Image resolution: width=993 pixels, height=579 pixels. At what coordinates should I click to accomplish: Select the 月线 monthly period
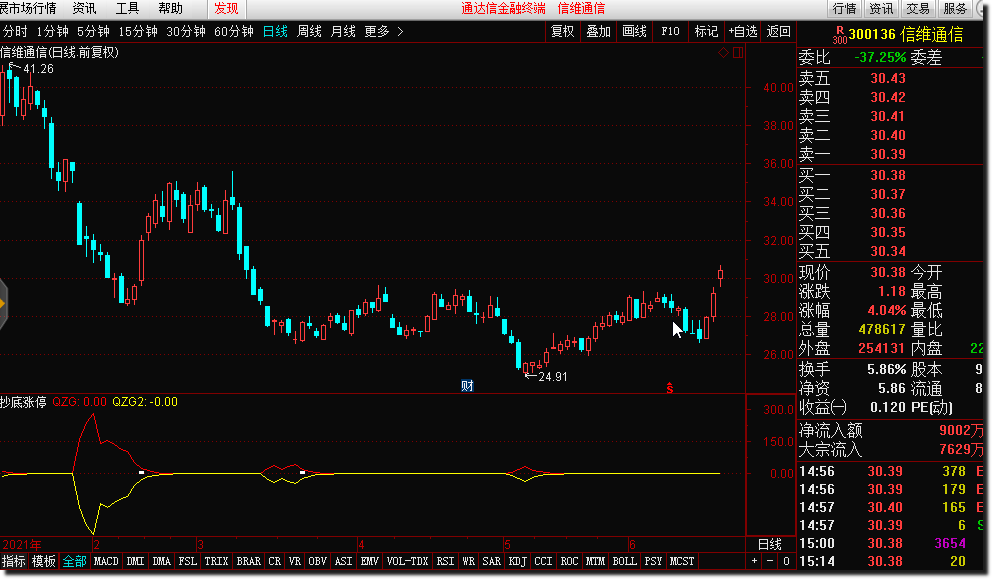343,31
